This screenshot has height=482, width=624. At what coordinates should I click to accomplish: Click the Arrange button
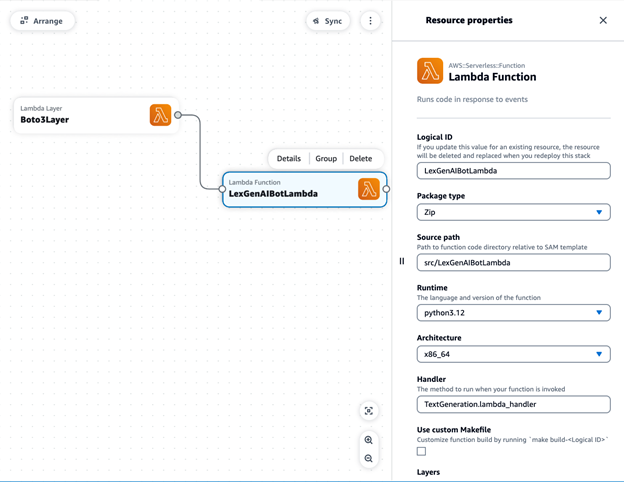(x=42, y=21)
